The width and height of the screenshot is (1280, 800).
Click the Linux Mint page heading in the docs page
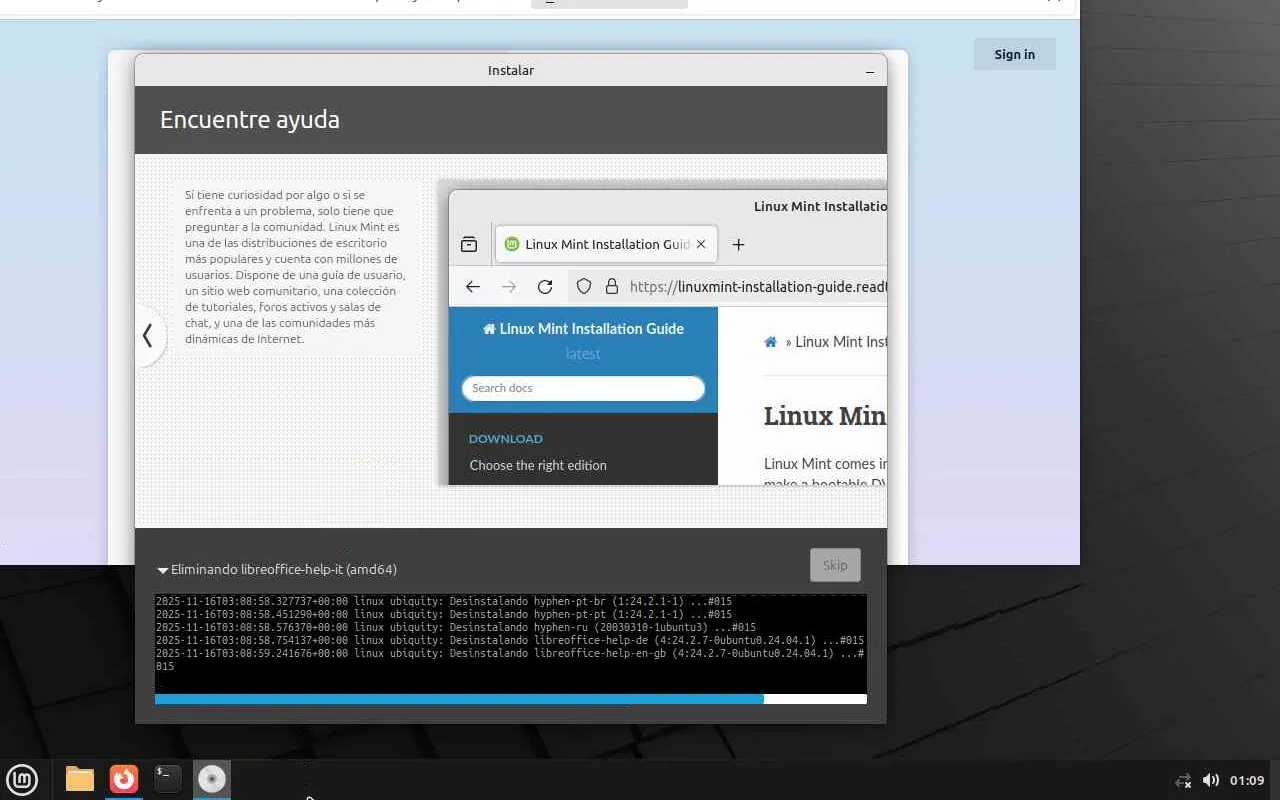point(825,416)
